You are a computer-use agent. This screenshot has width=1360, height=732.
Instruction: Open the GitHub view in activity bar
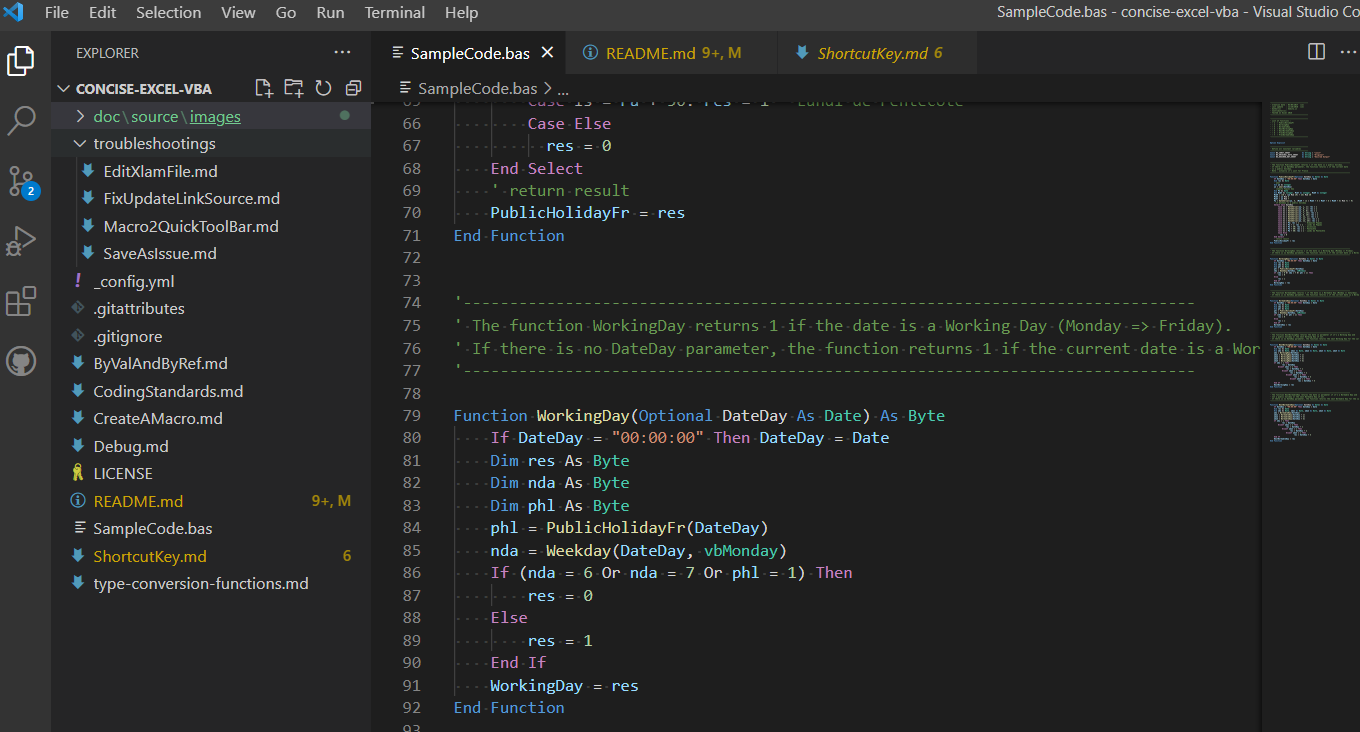tap(22, 361)
